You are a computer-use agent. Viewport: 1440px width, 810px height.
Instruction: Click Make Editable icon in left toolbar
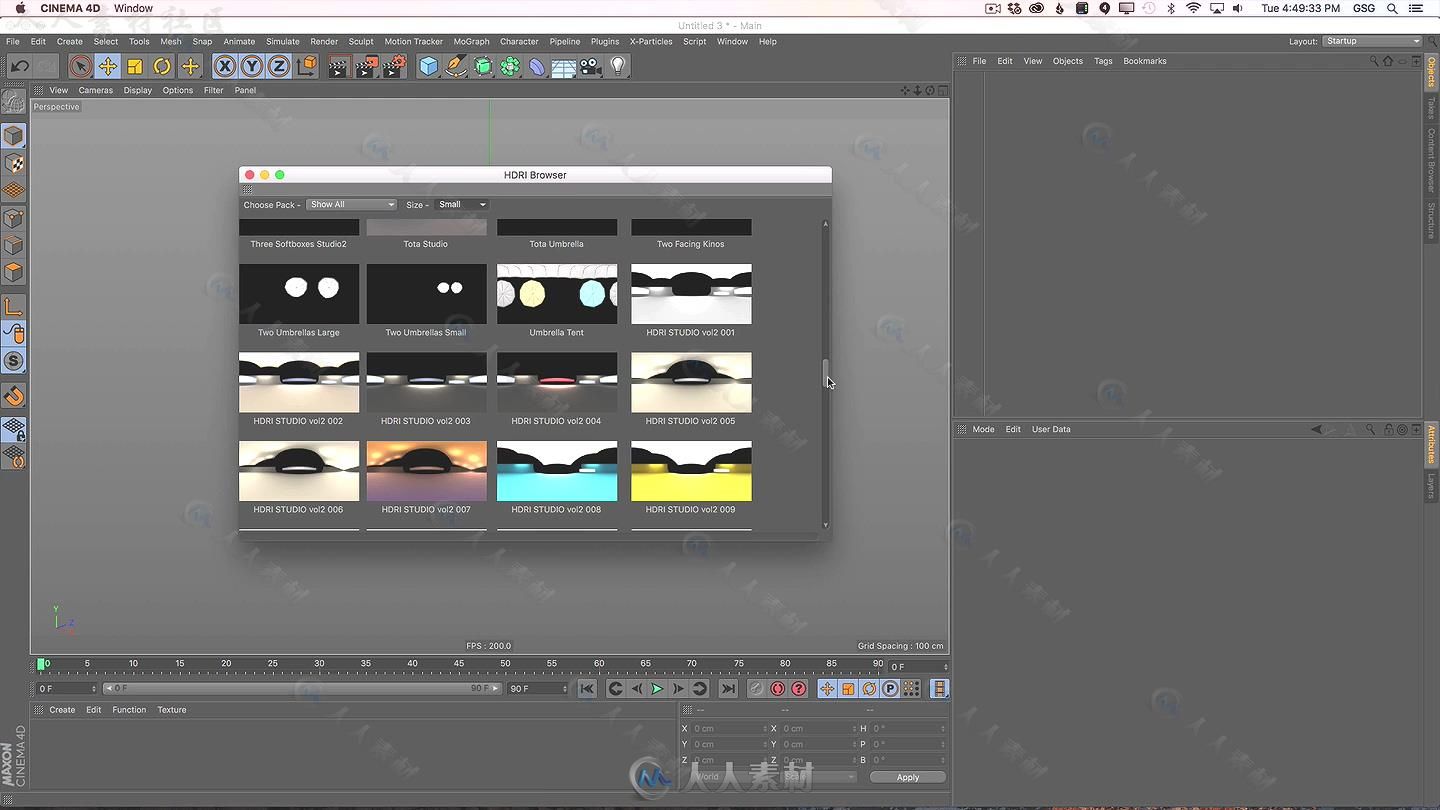[14, 101]
